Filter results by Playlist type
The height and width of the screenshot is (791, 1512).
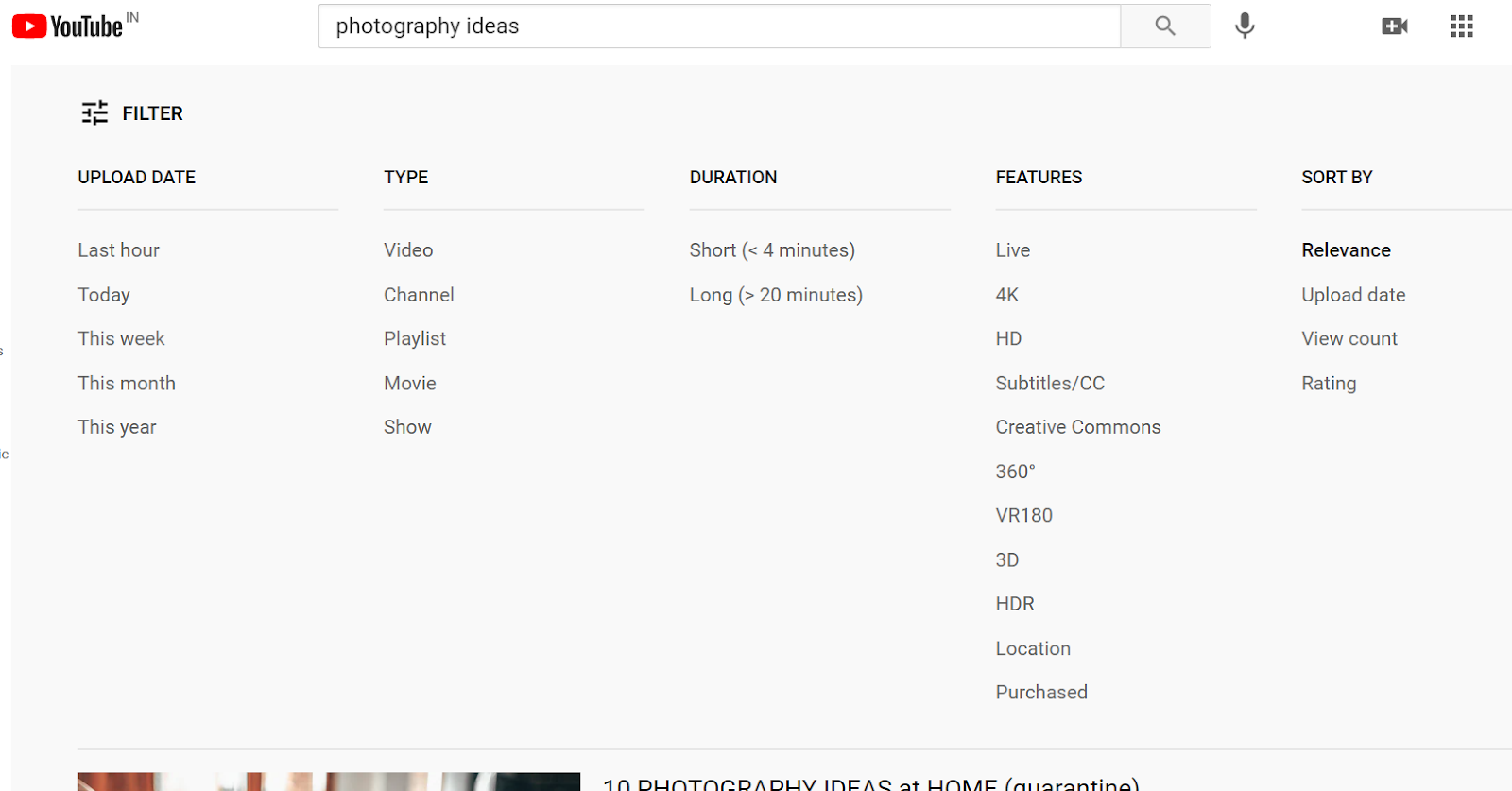click(x=414, y=337)
